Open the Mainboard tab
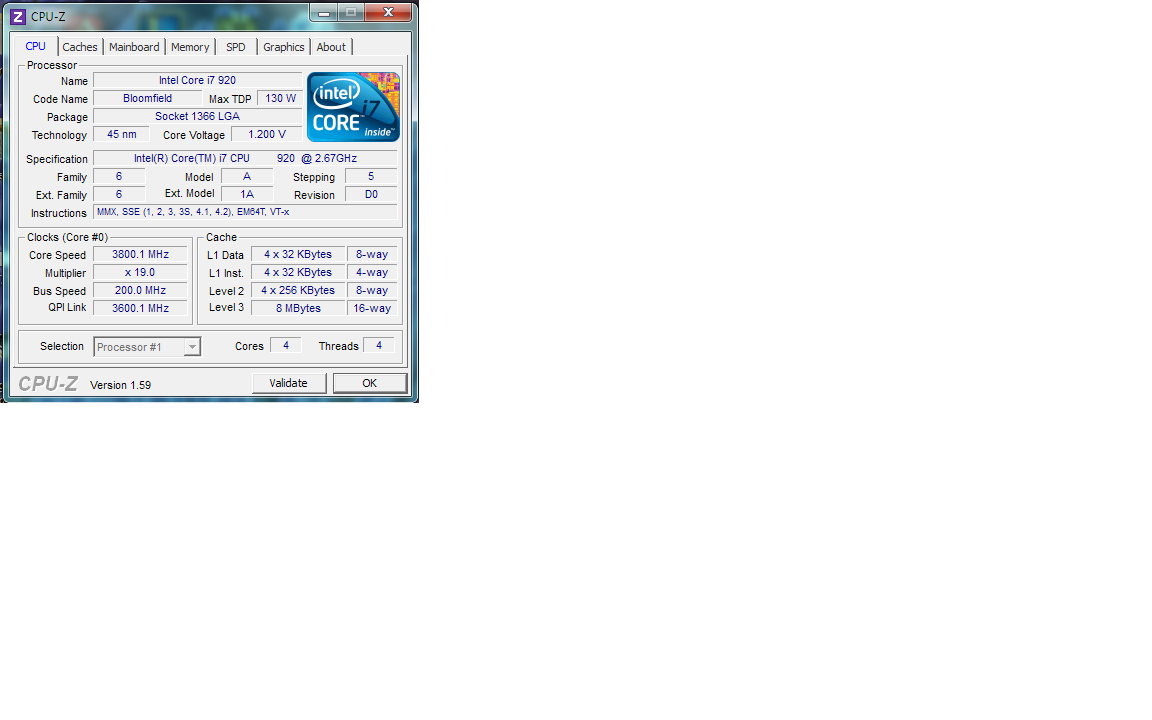Screen dimensions: 1152x720 [x=134, y=47]
